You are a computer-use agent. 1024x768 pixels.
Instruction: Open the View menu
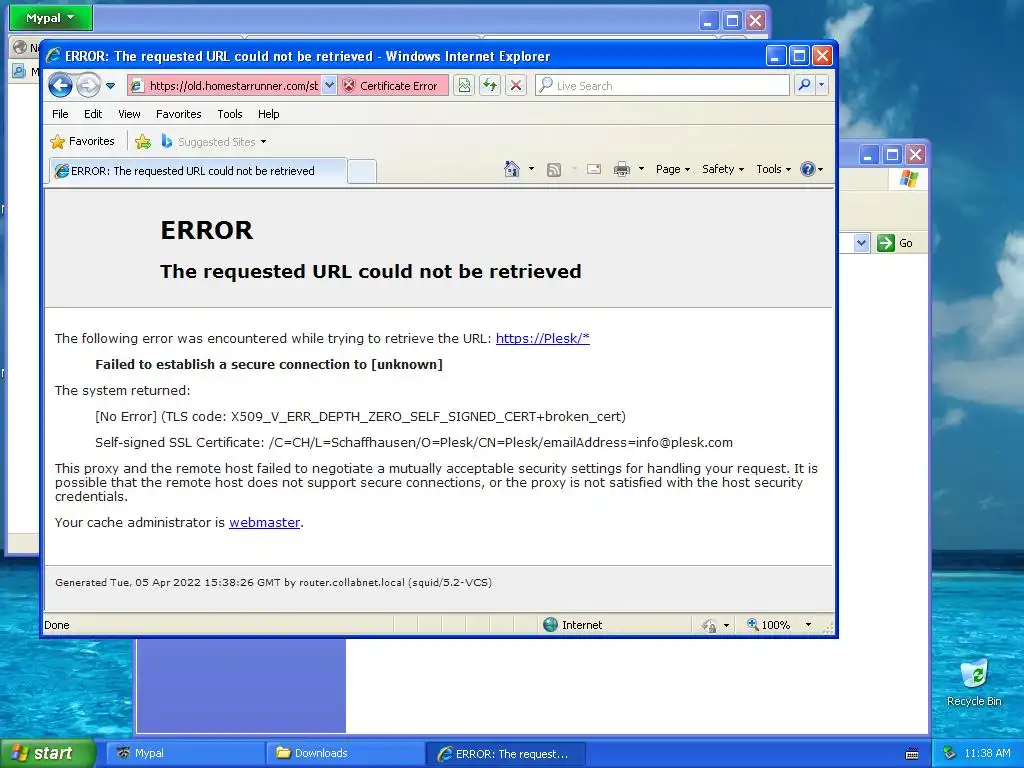(129, 114)
